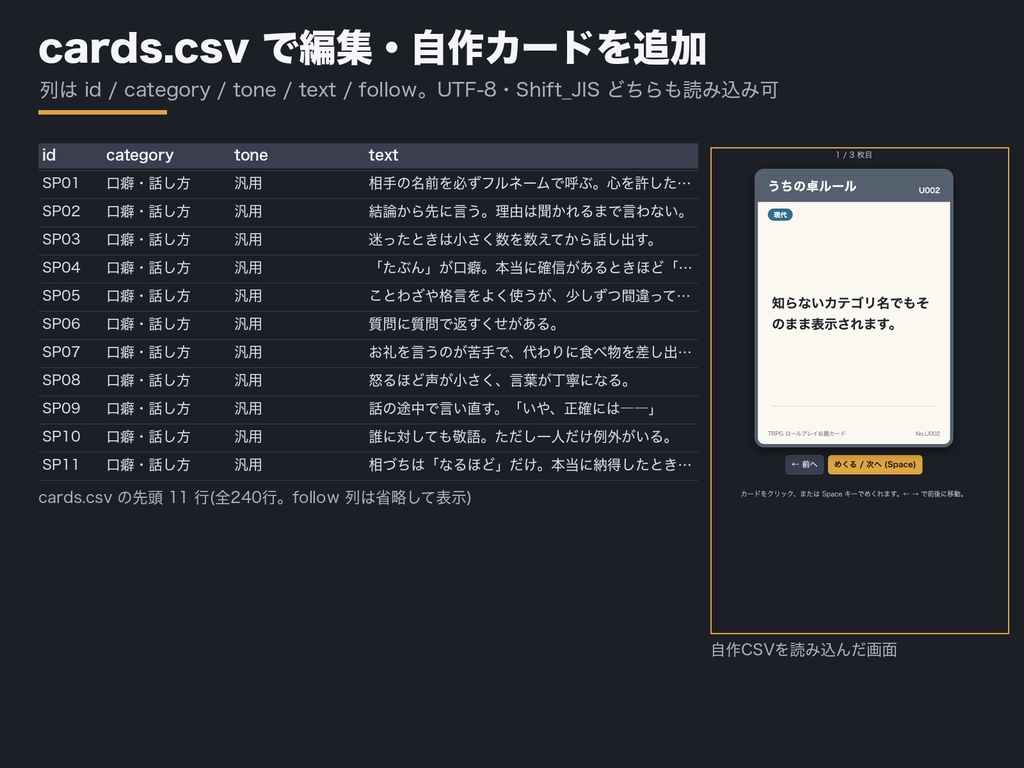
Task: Click the text column header
Action: click(x=383, y=155)
